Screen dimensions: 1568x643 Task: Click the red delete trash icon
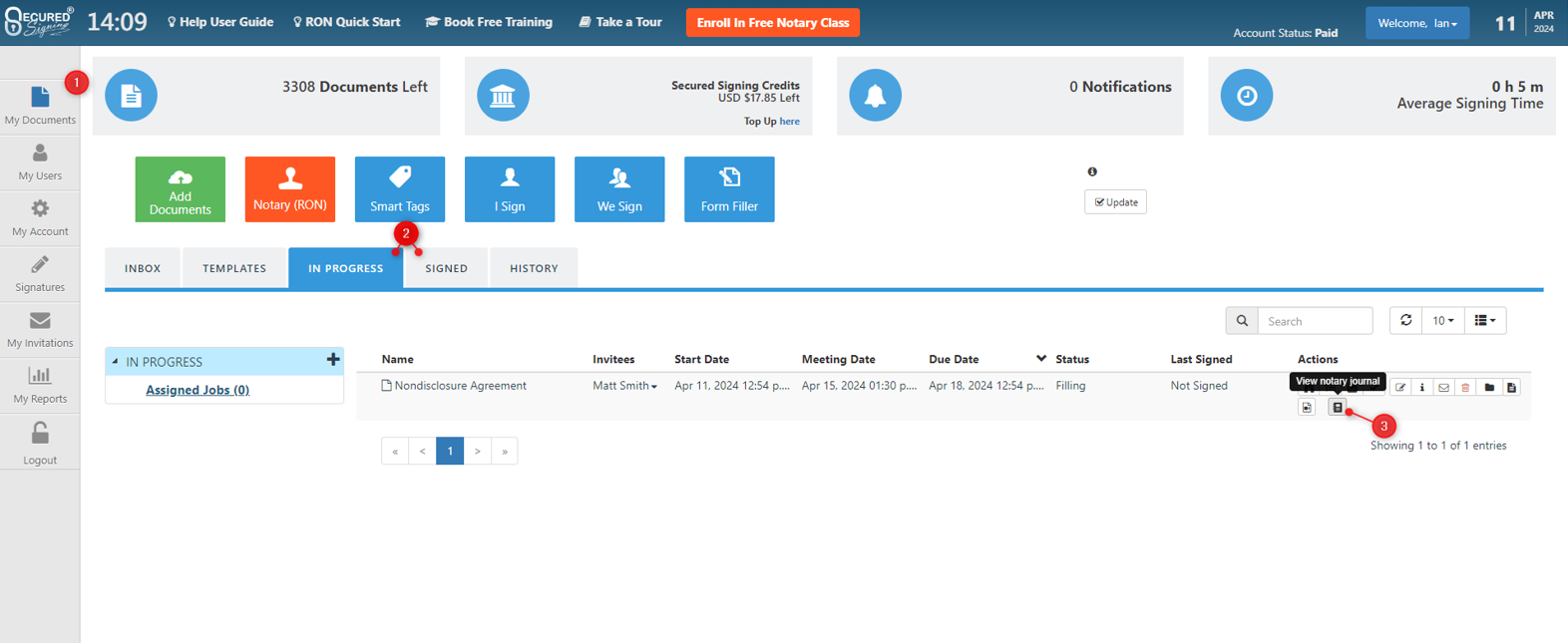pos(1465,387)
